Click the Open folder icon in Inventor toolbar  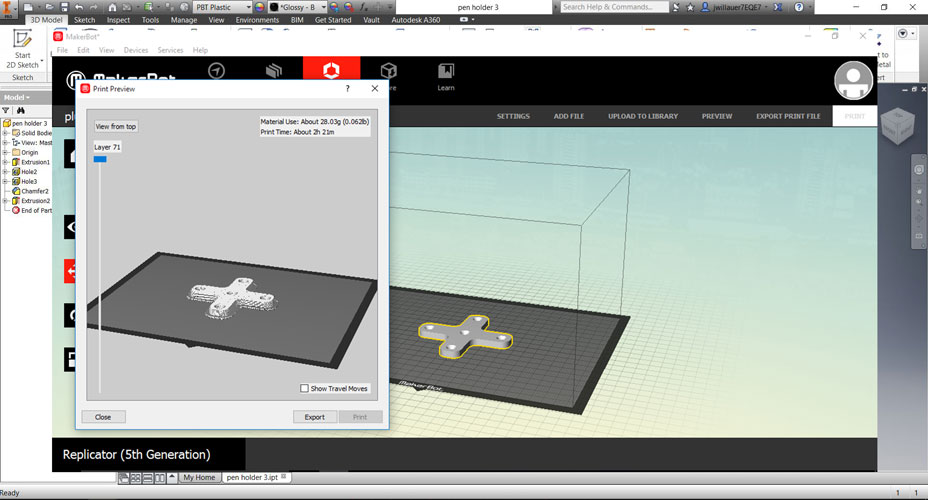coord(50,7)
